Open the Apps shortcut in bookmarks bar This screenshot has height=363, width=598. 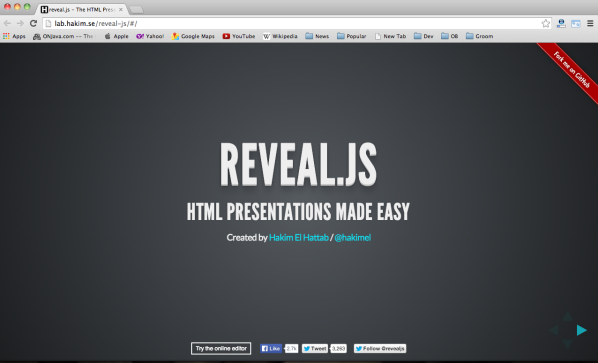(14, 36)
